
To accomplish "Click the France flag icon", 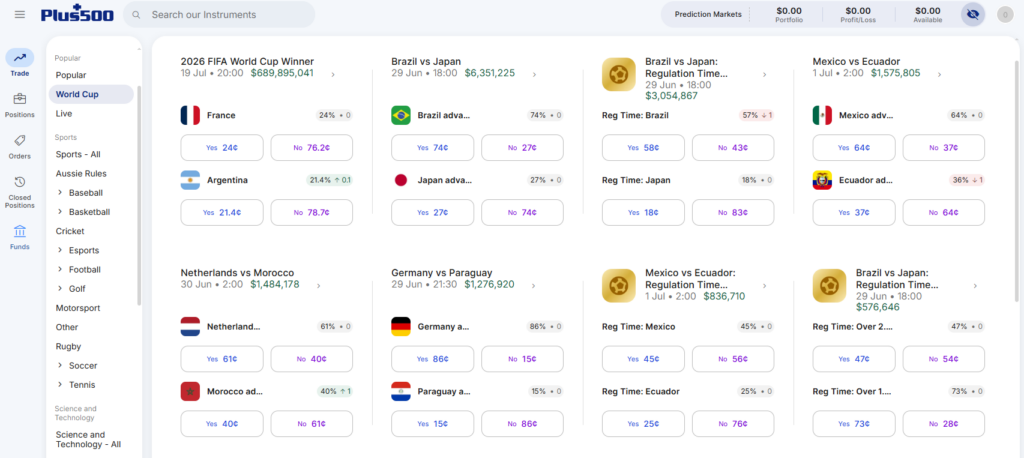I will tap(190, 116).
